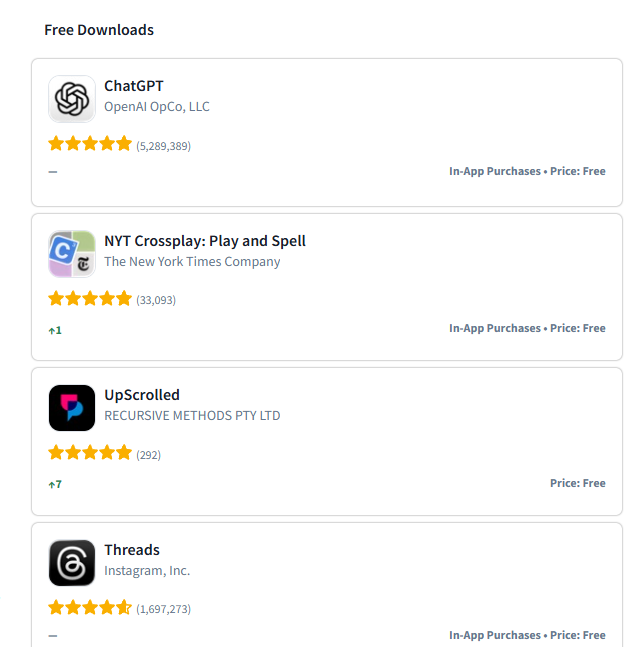This screenshot has width=626, height=647.
Task: Open the Threads app title
Action: pyautogui.click(x=132, y=550)
